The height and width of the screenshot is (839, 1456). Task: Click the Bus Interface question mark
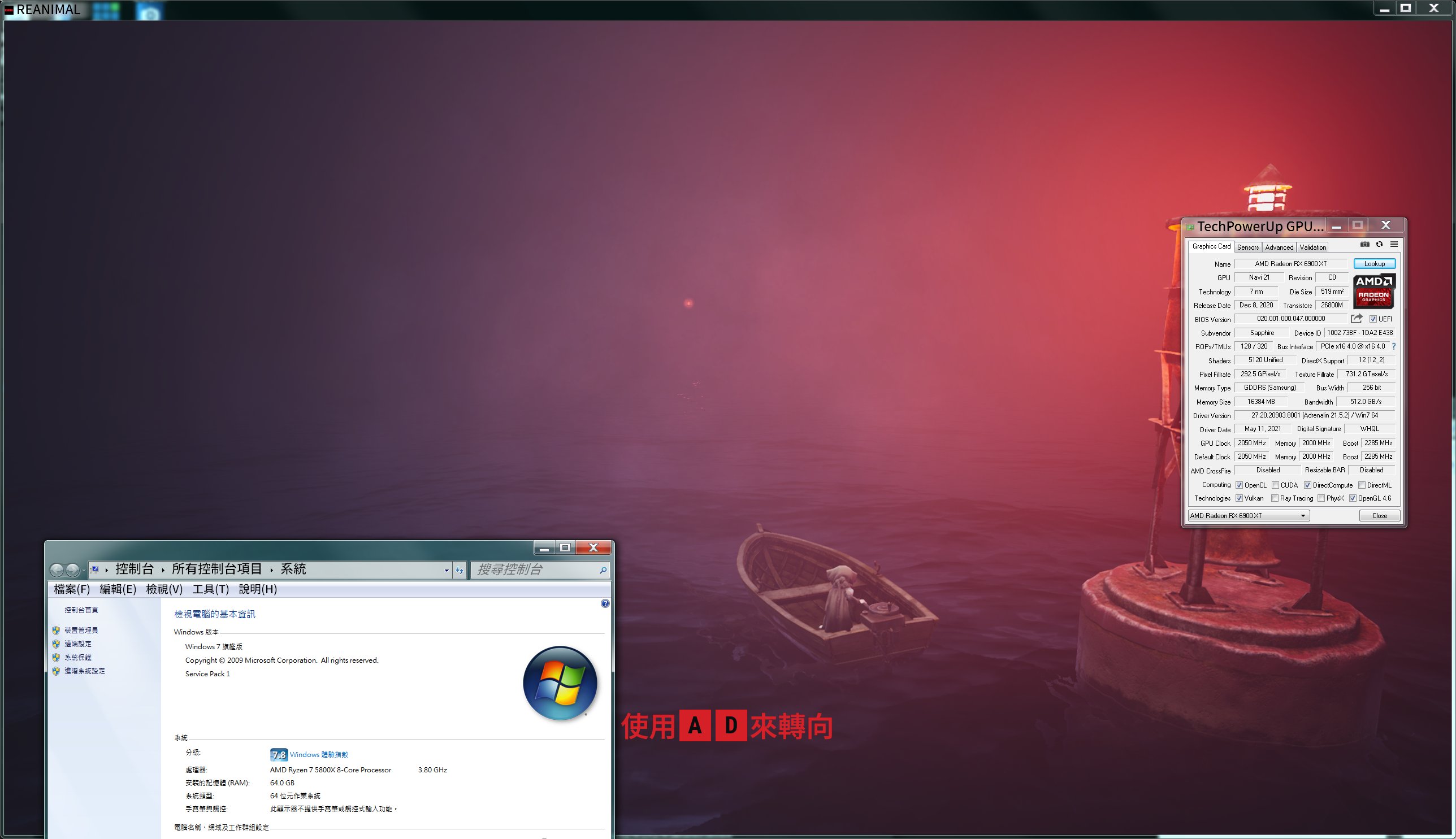click(x=1393, y=346)
